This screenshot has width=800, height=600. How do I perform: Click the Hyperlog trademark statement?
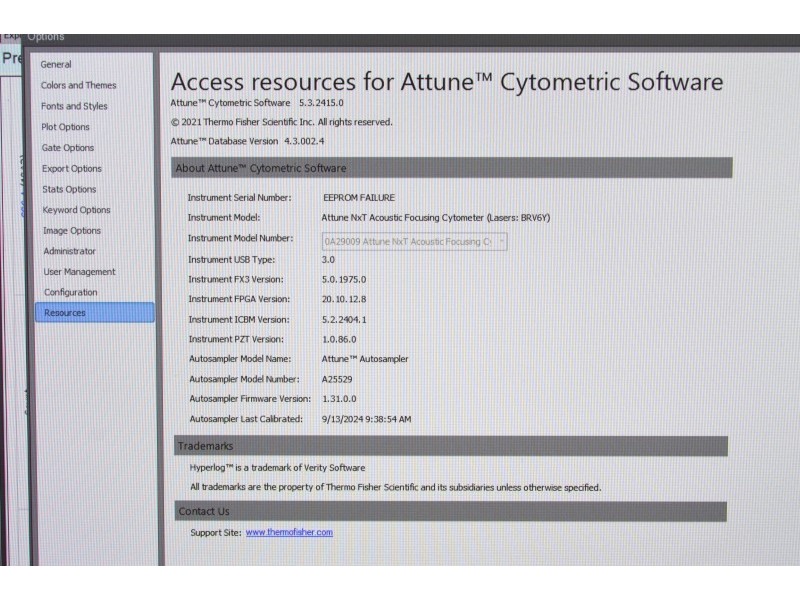(278, 468)
